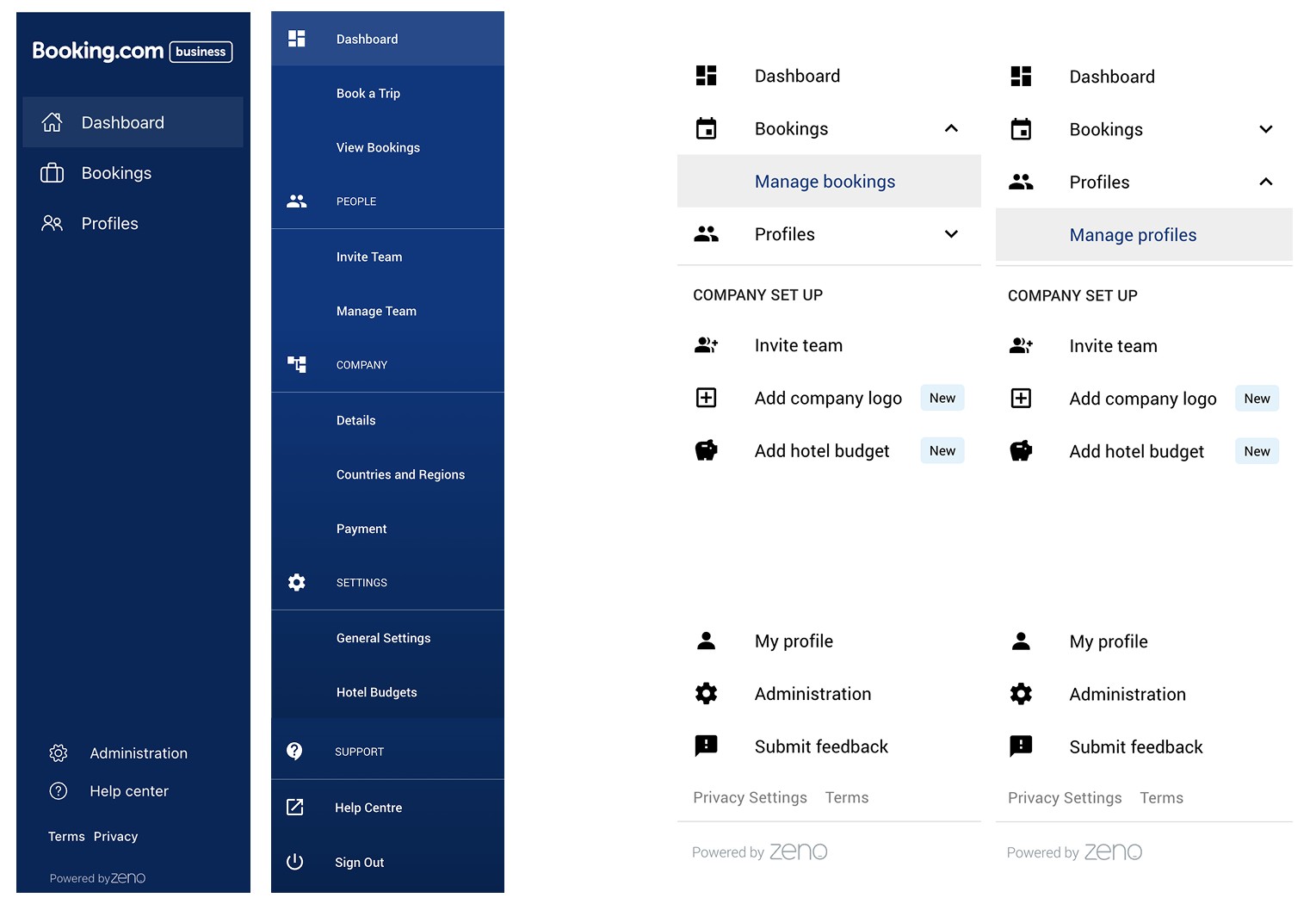This screenshot has height=904, width=1316.
Task: Select Dashboard in first dark sidebar
Action: 133,122
